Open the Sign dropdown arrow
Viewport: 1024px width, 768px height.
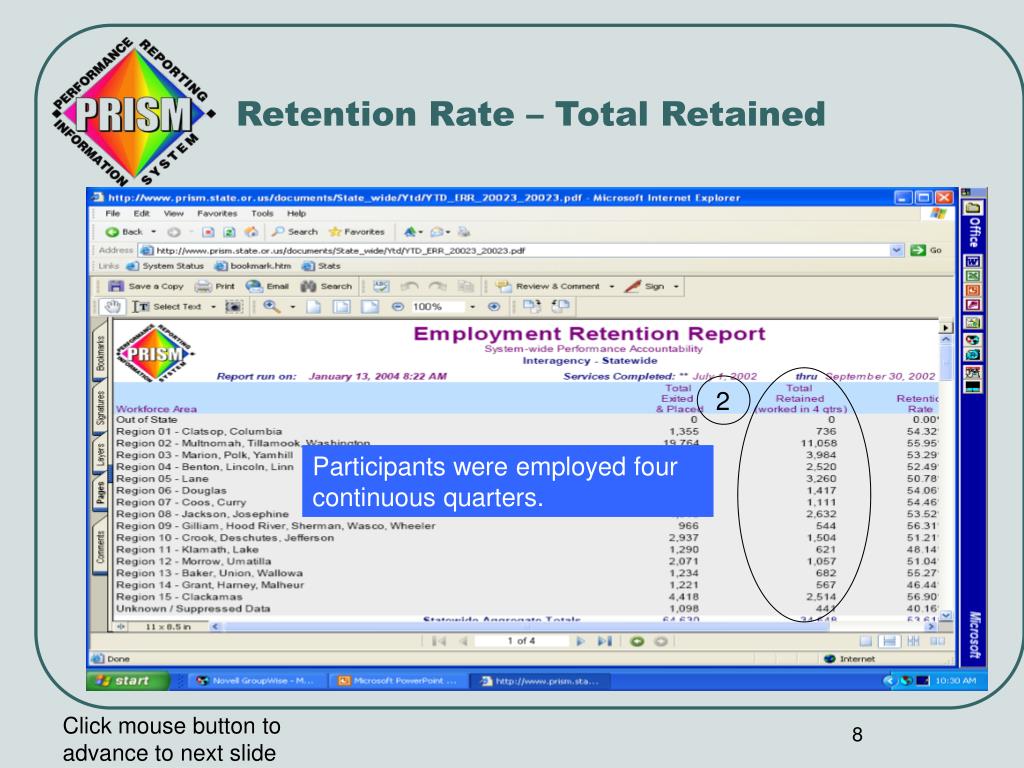(x=676, y=287)
